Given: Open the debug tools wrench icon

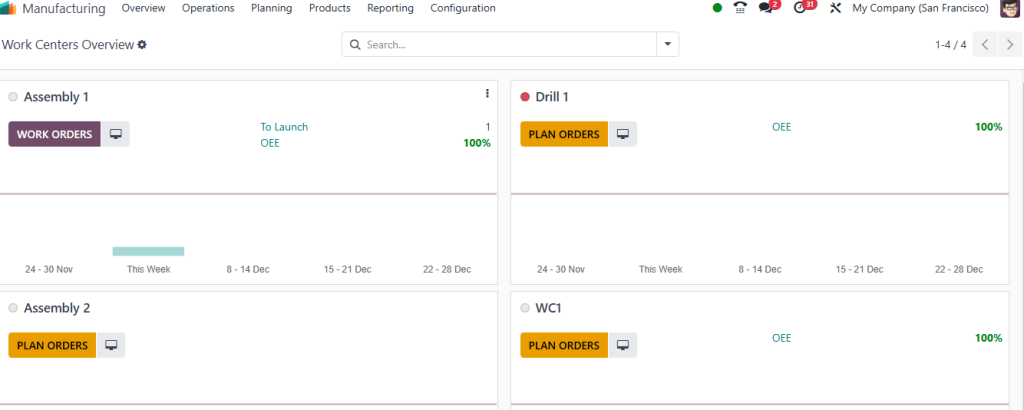Looking at the screenshot, I should click(835, 8).
